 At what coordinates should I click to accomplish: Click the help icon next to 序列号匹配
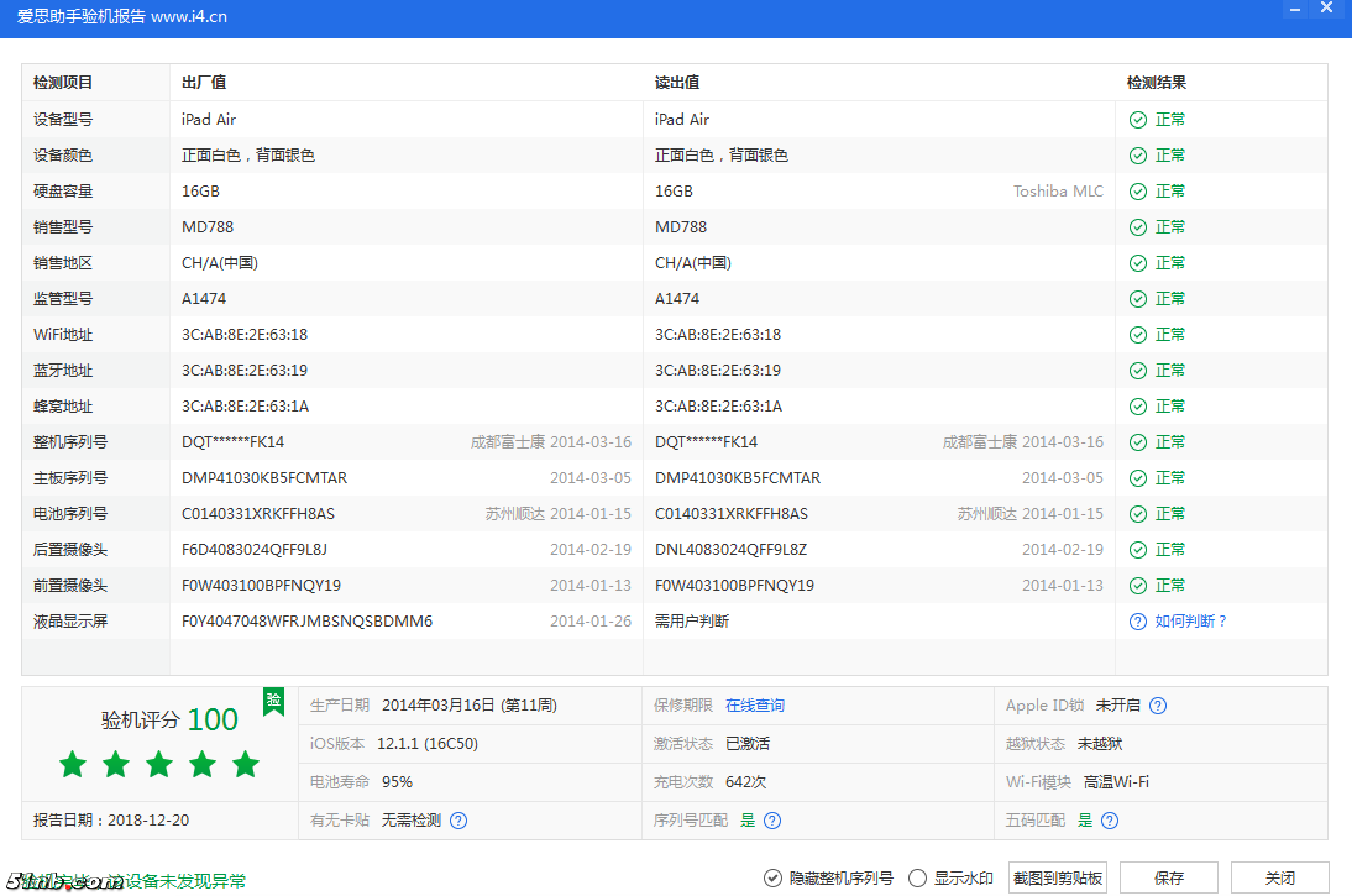pyautogui.click(x=772, y=821)
